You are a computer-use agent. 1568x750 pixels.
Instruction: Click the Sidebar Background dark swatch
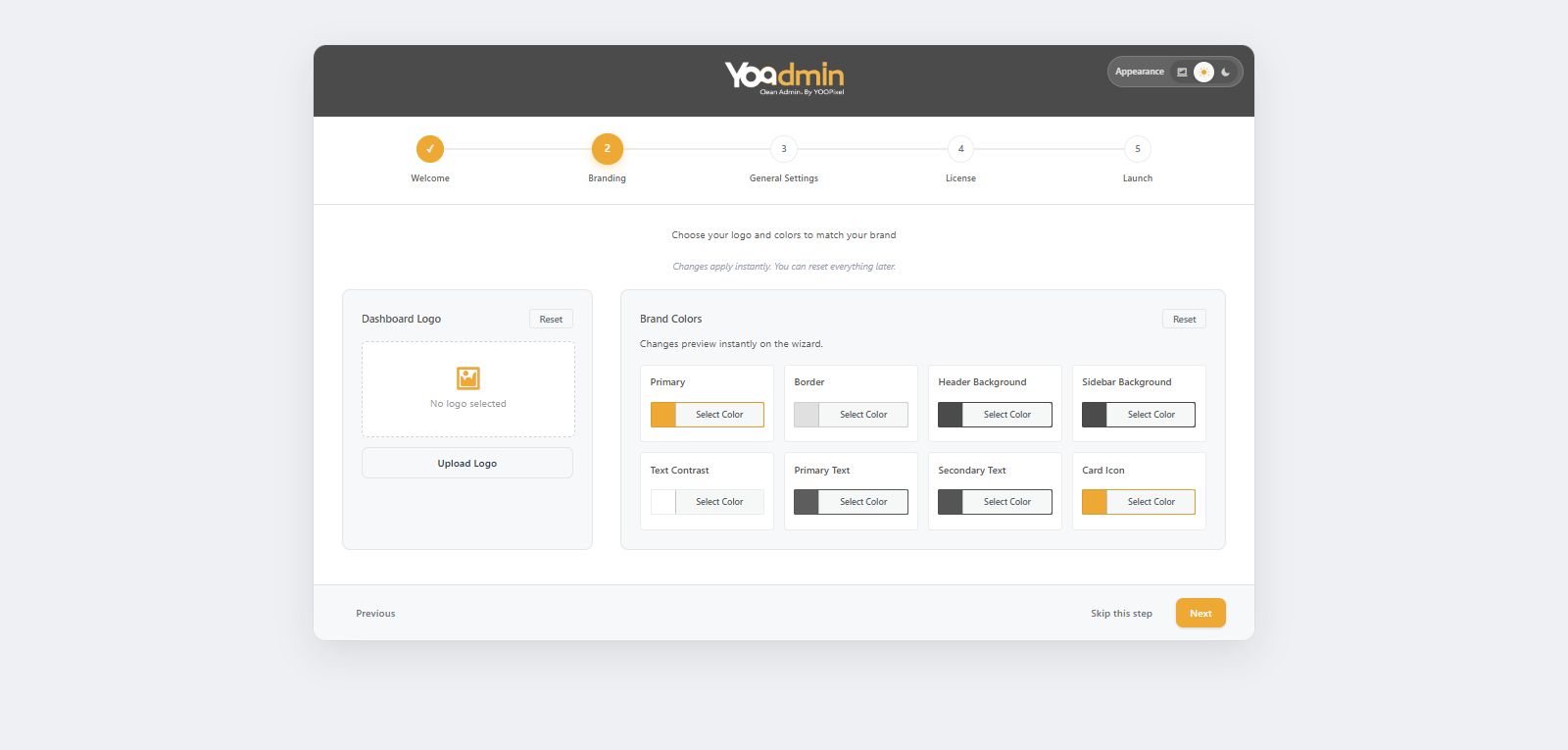click(x=1095, y=415)
